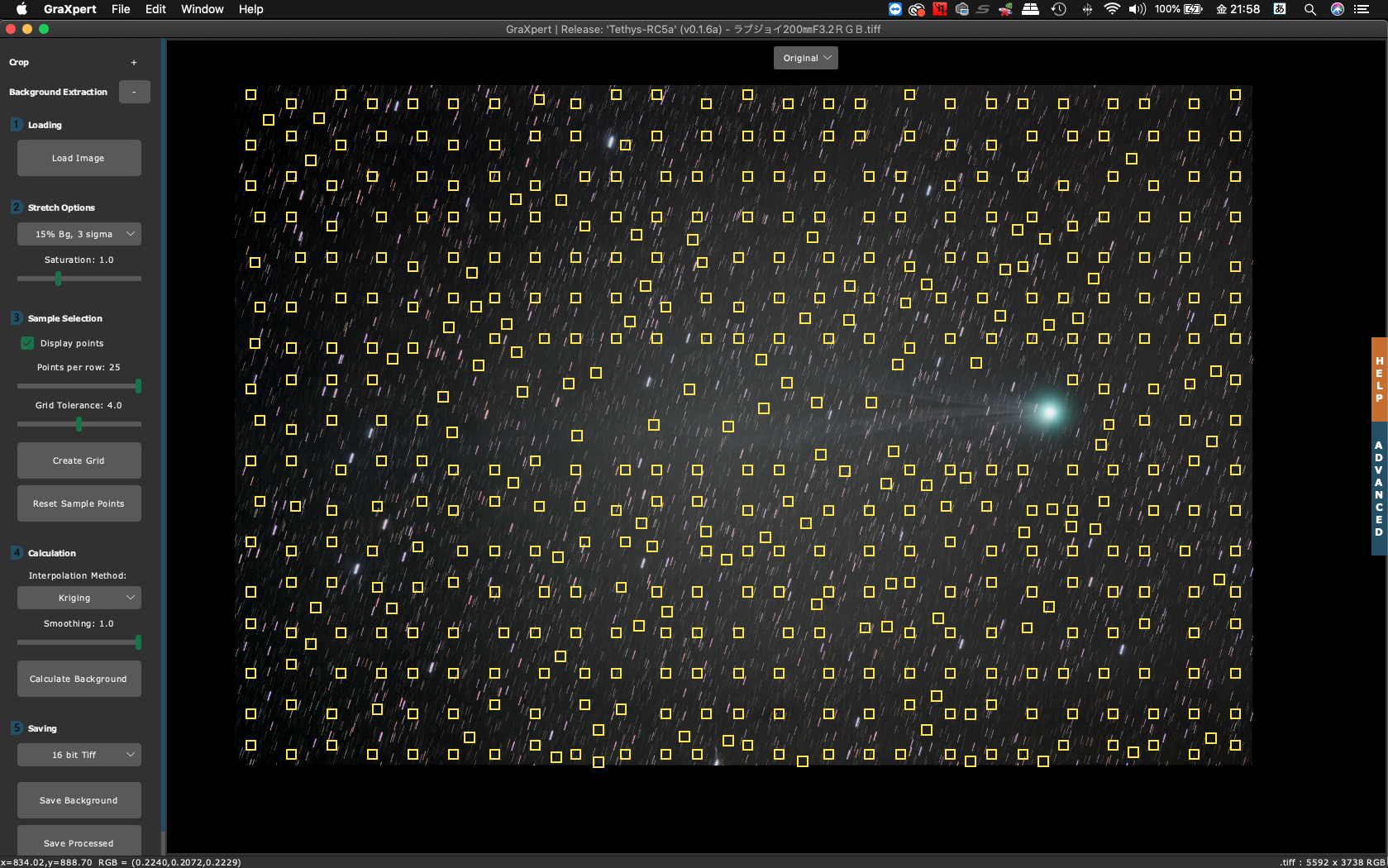Open the Original view dropdown
The image size is (1388, 868).
click(x=806, y=58)
